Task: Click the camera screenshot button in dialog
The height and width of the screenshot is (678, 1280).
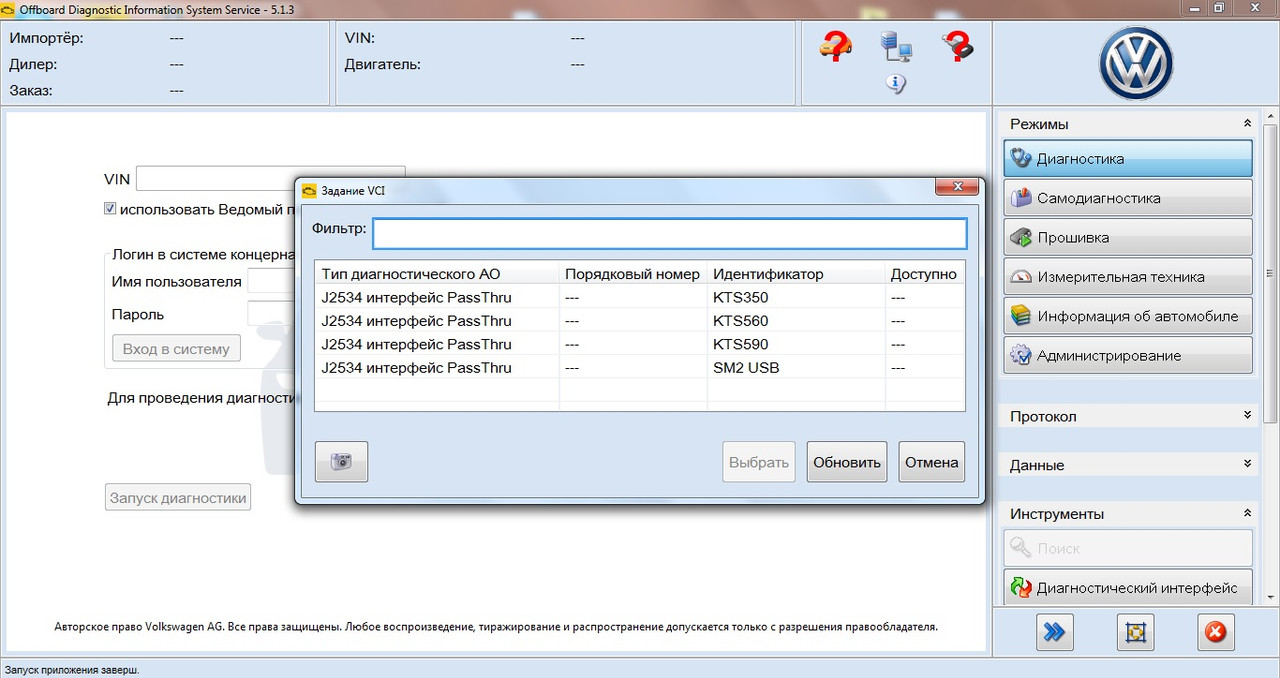Action: (x=342, y=462)
